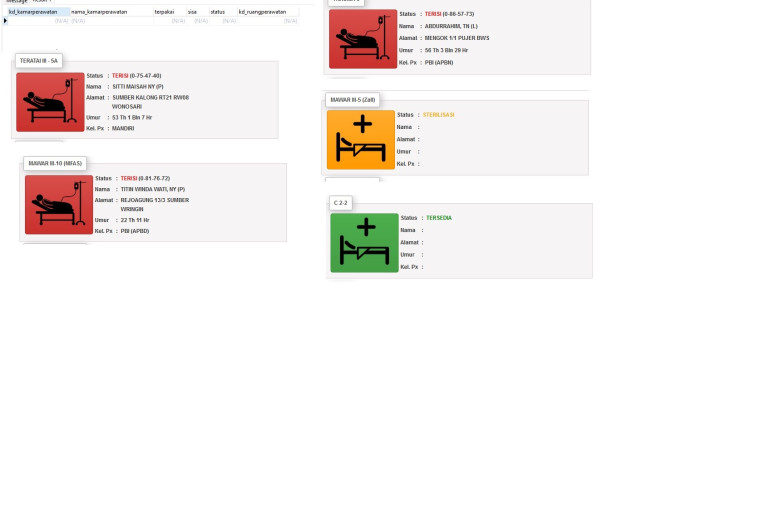
Task: Select the row indicator arrow in result grid
Action: 5,20
